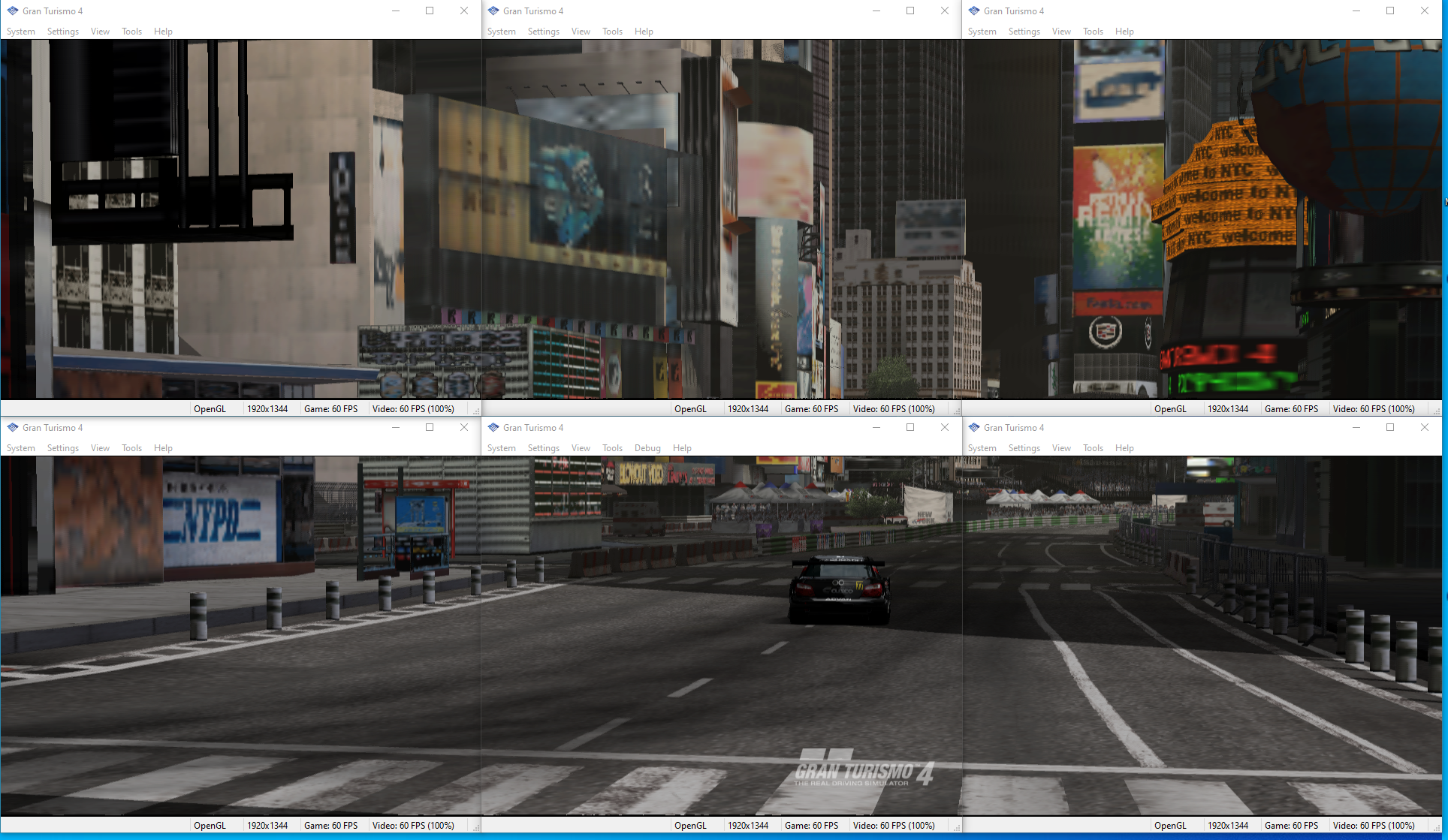Open View menu in bottom-left window
The height and width of the screenshot is (840, 1448).
[x=100, y=448]
